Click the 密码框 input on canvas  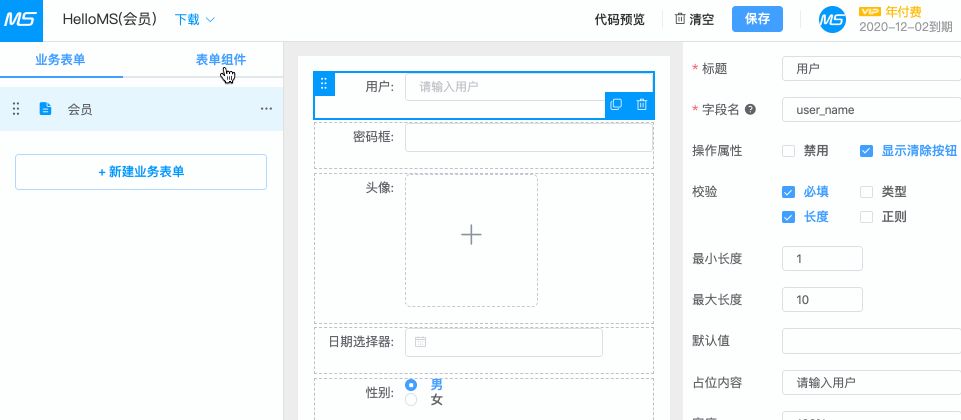[529, 137]
